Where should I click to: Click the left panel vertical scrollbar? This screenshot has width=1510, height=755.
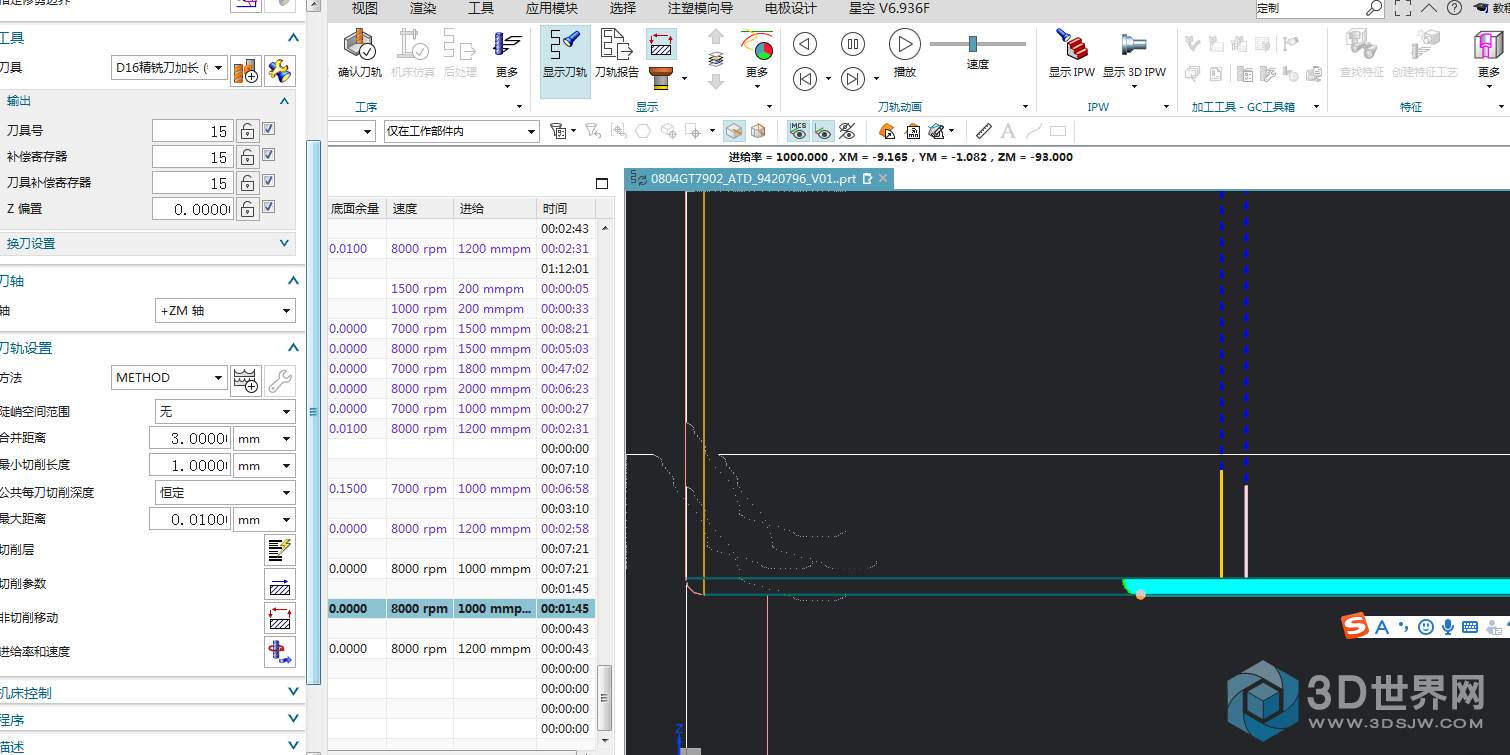tap(314, 412)
